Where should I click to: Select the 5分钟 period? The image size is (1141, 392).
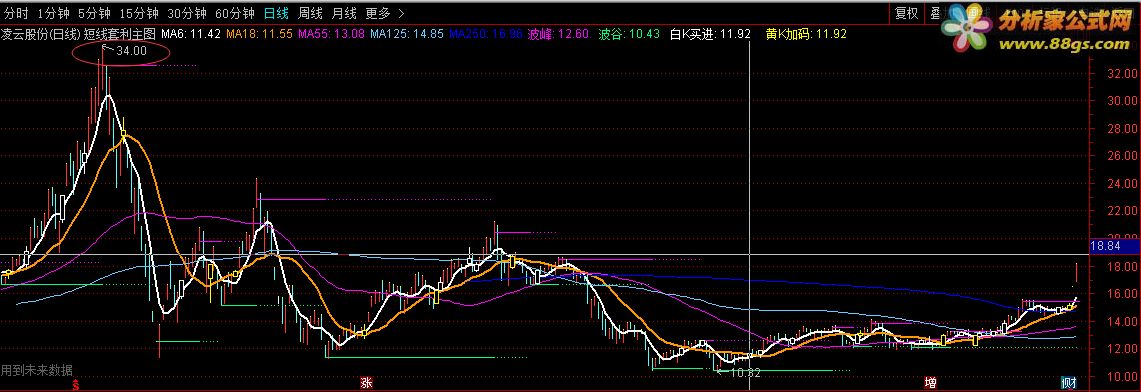point(95,13)
